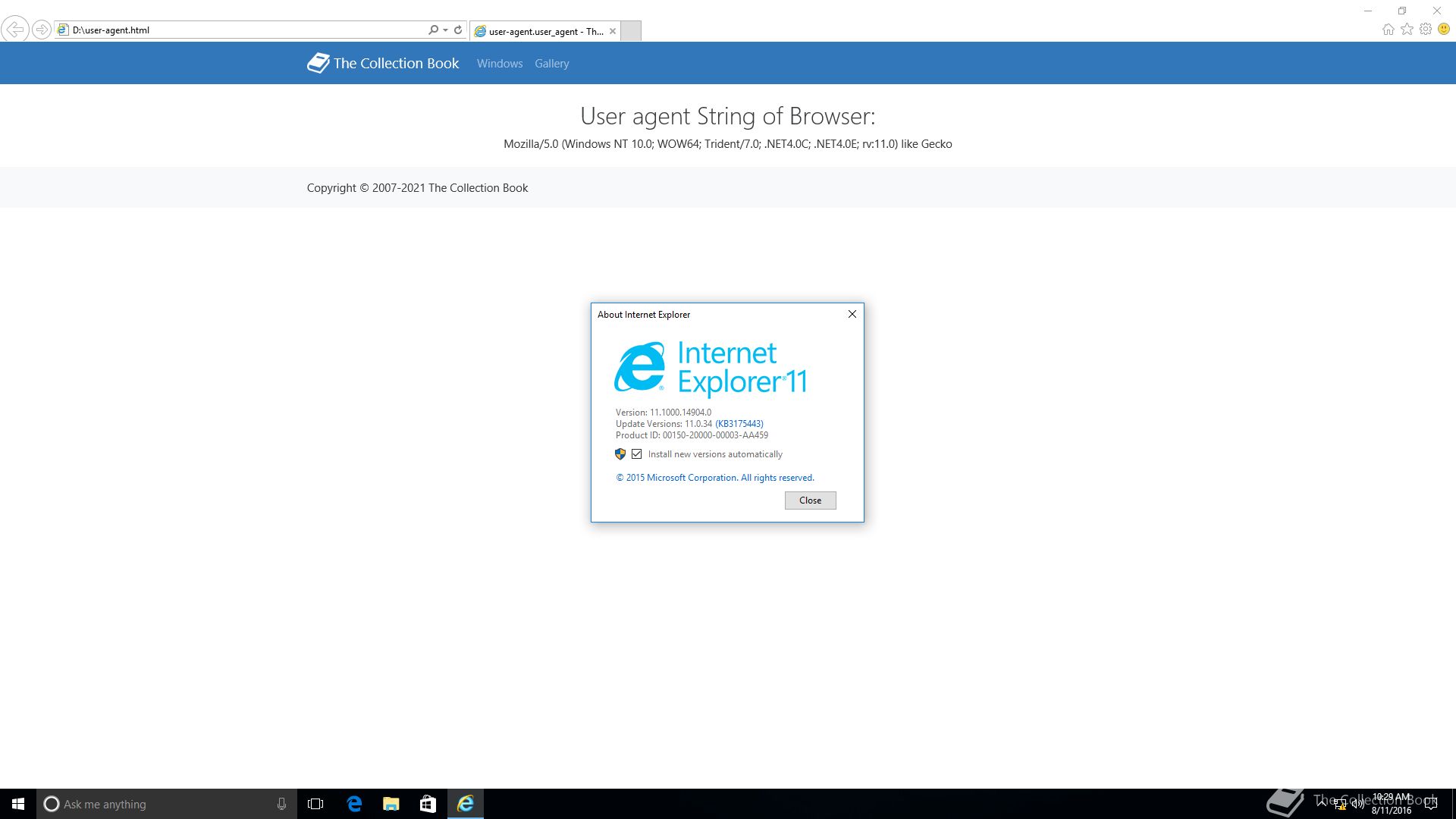This screenshot has width=1456, height=819.
Task: Open the Gallery navigation menu item
Action: tap(551, 64)
